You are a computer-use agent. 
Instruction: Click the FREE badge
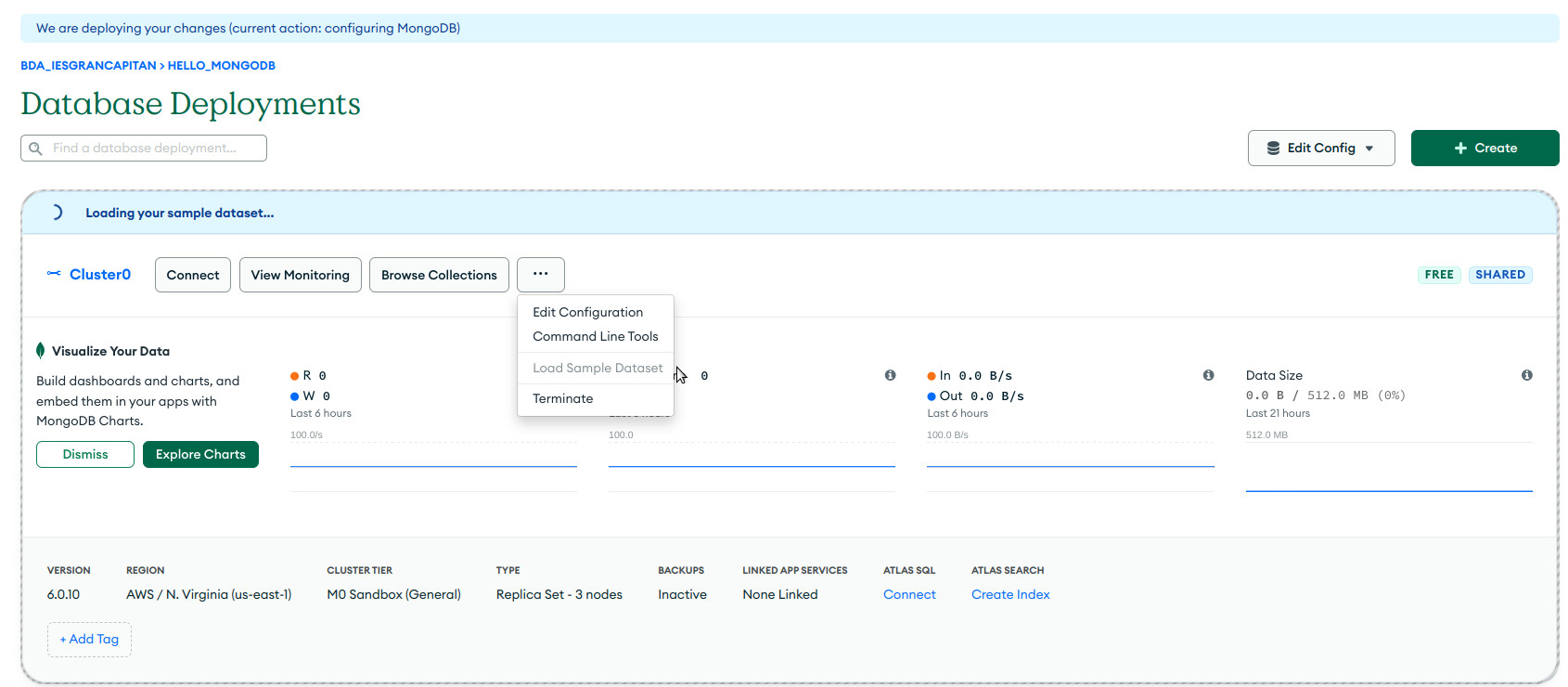(1439, 275)
